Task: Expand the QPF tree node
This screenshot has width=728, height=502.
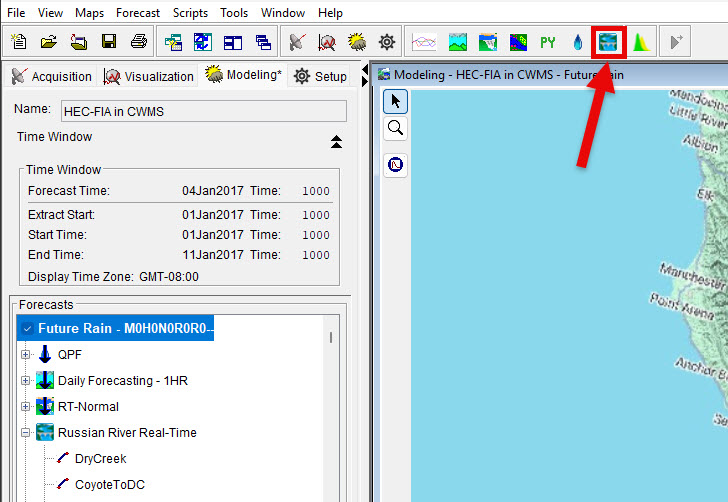Action: pos(26,354)
